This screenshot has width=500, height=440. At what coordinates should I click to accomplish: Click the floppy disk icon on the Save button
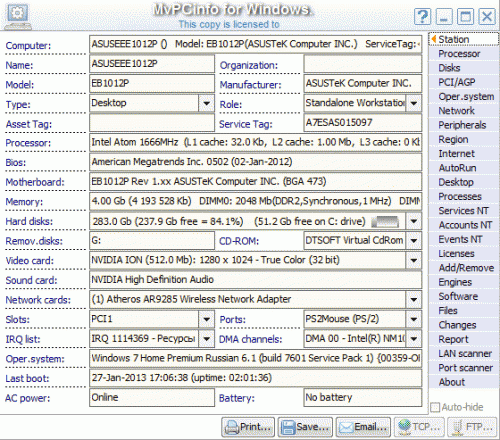[x=288, y=427]
